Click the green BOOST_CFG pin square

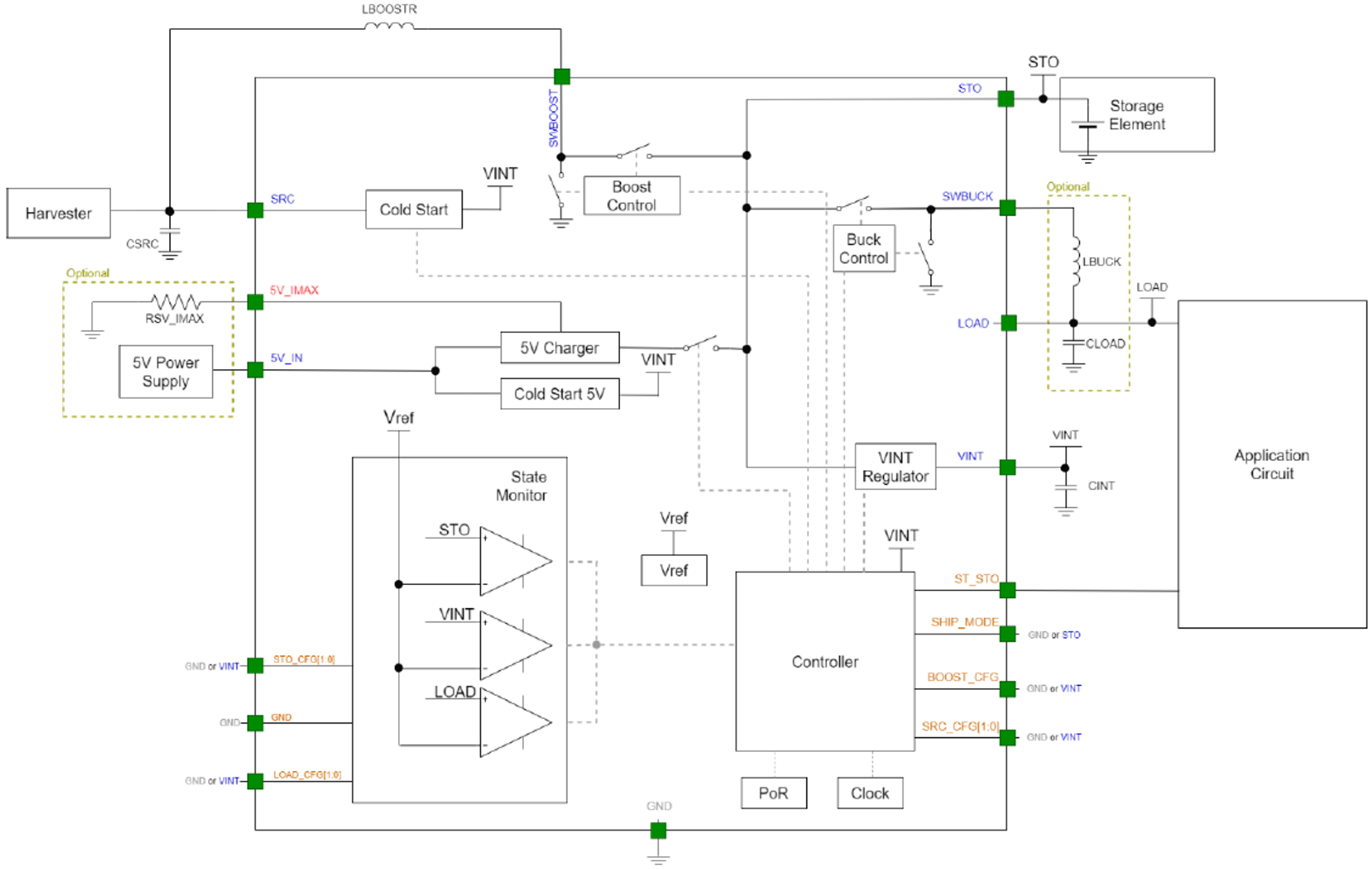[1008, 688]
